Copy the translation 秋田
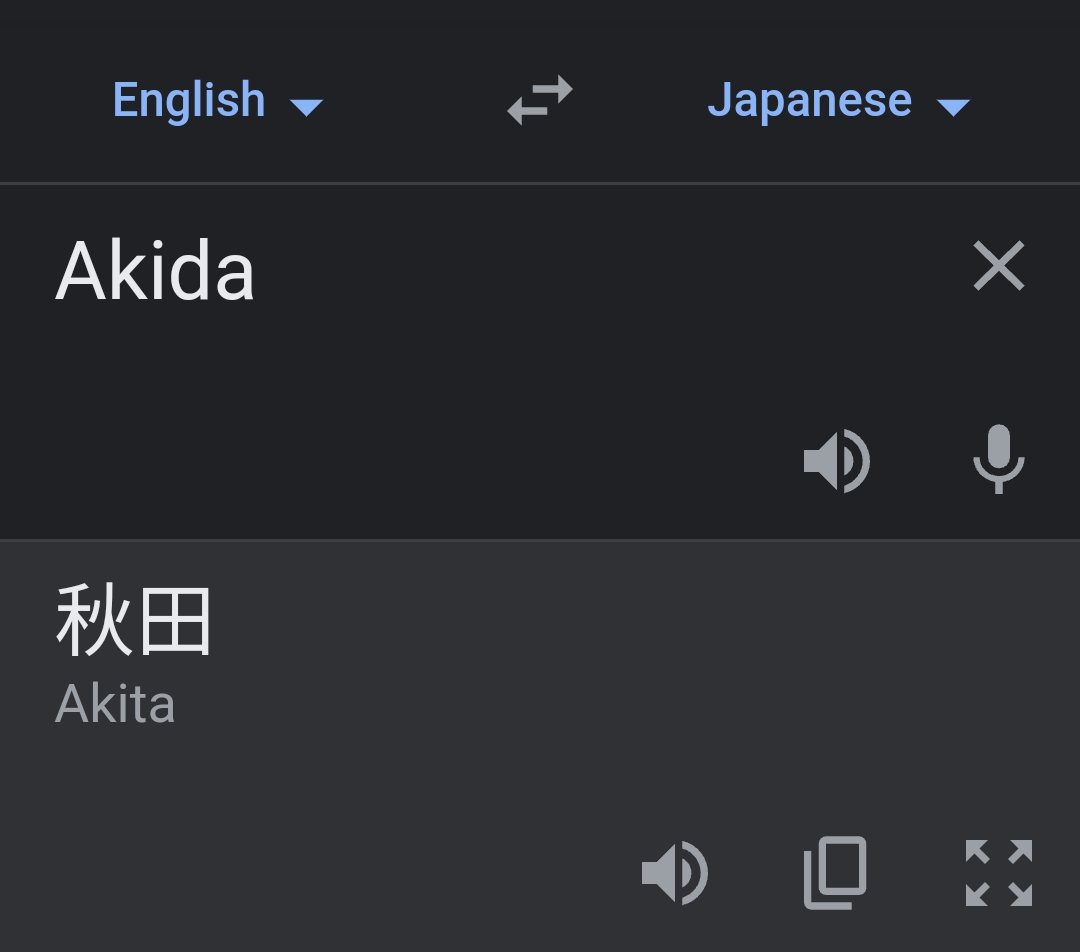Viewport: 1080px width, 952px height. pos(835,873)
